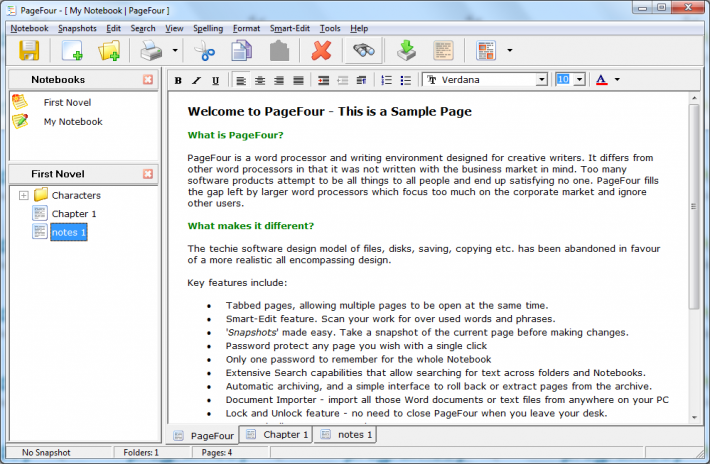Click 'No Snapshot' in status bar

pyautogui.click(x=46, y=452)
